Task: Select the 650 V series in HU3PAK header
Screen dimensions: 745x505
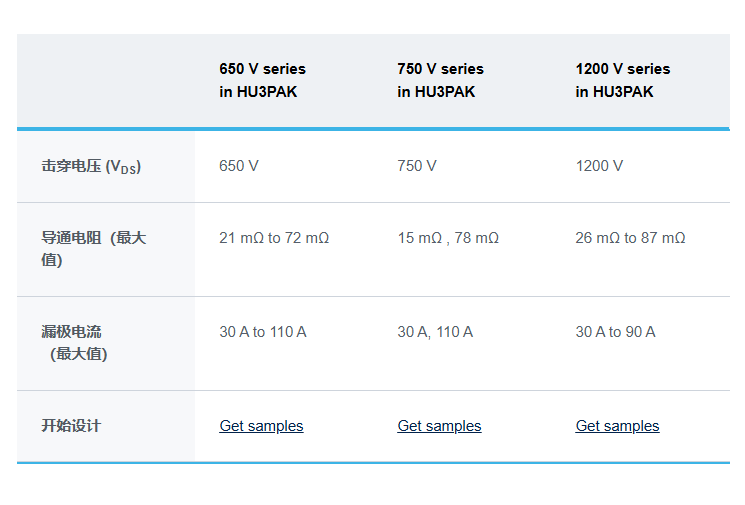Action: 263,80
